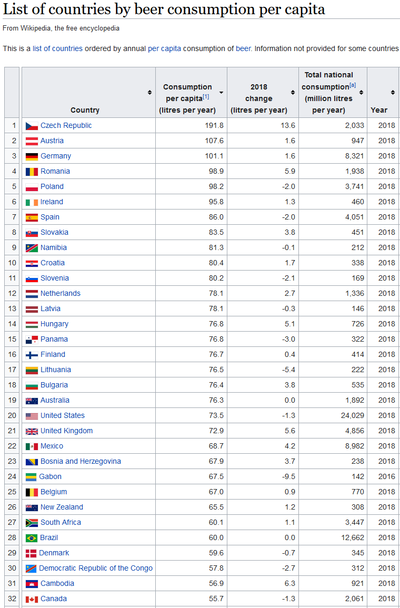Image resolution: width=400 pixels, height=608 pixels.
Task: Open the Poland country link
Action: click(x=52, y=187)
